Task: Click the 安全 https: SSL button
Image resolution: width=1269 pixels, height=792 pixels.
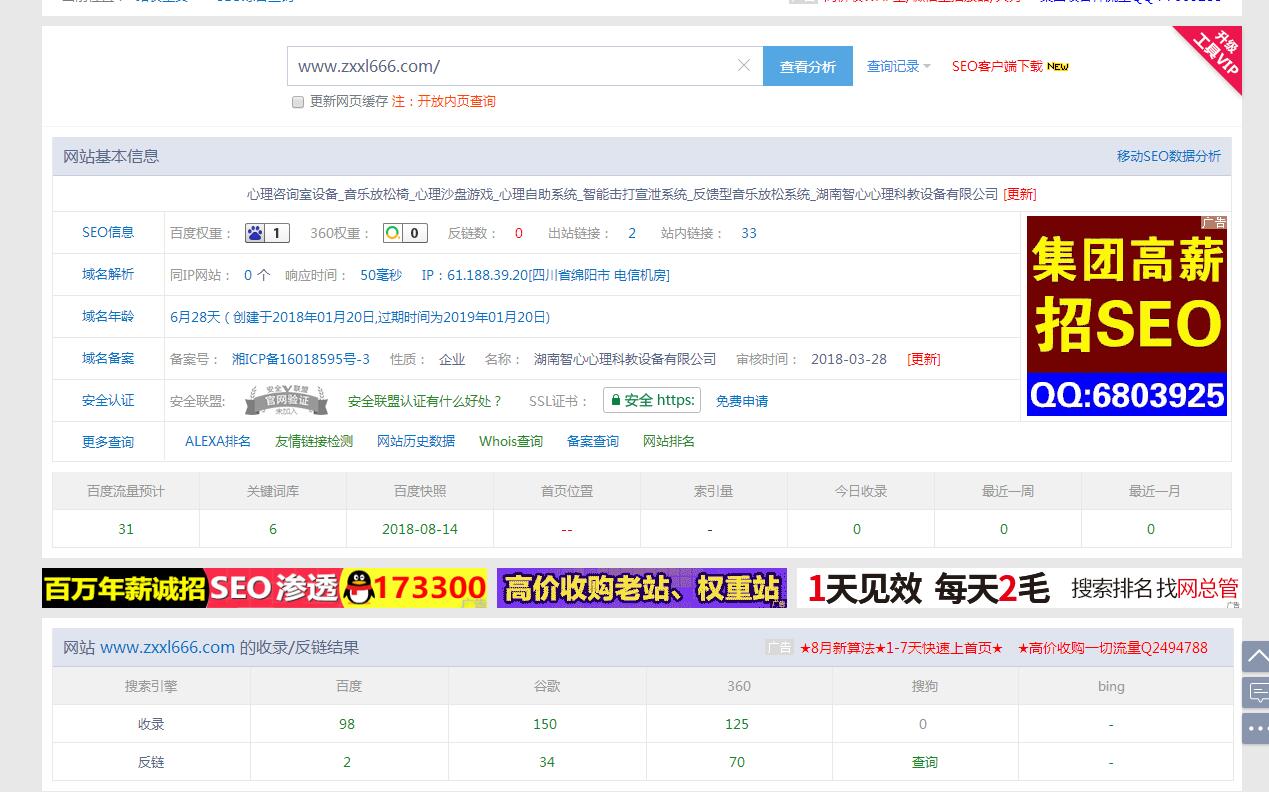Action: [x=652, y=400]
